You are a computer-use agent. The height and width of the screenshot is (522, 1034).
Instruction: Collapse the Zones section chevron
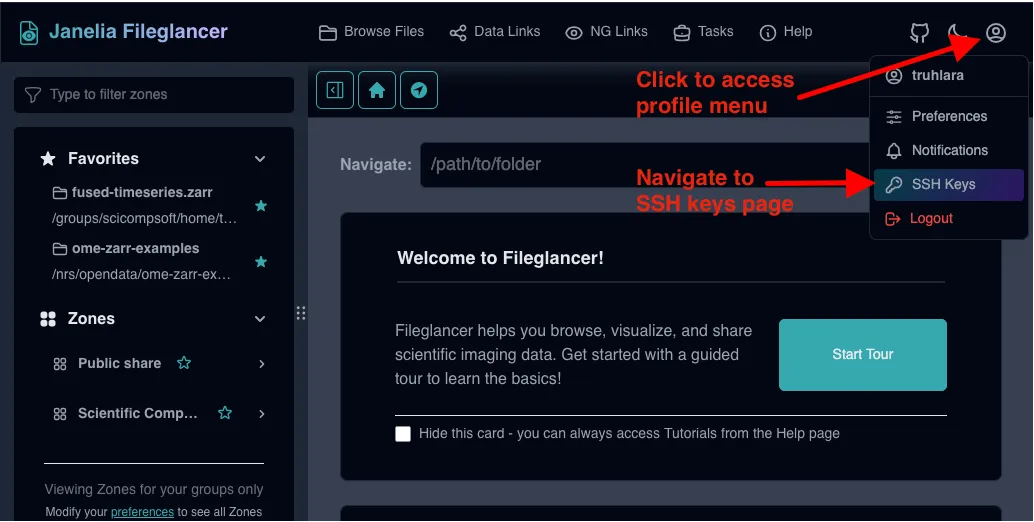[260, 319]
